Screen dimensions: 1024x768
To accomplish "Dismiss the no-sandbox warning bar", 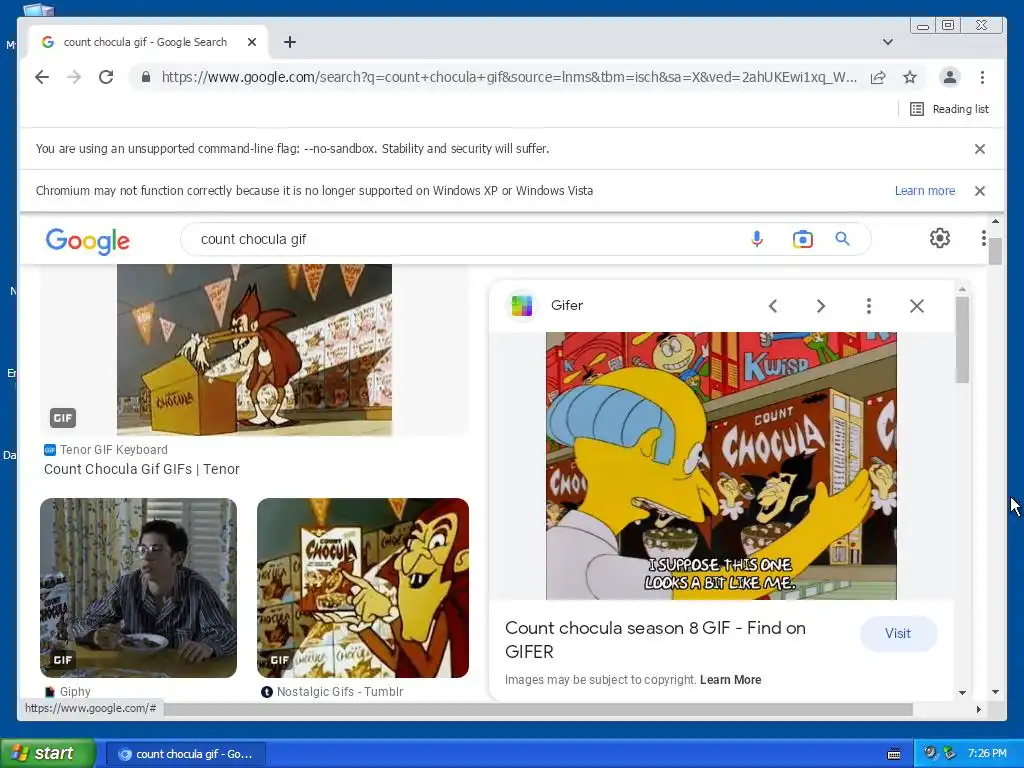I will point(980,149).
